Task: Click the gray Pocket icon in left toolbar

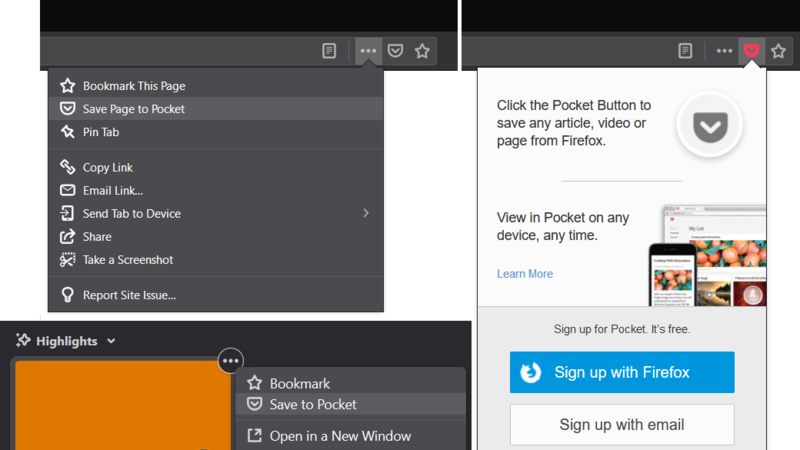Action: pos(395,51)
